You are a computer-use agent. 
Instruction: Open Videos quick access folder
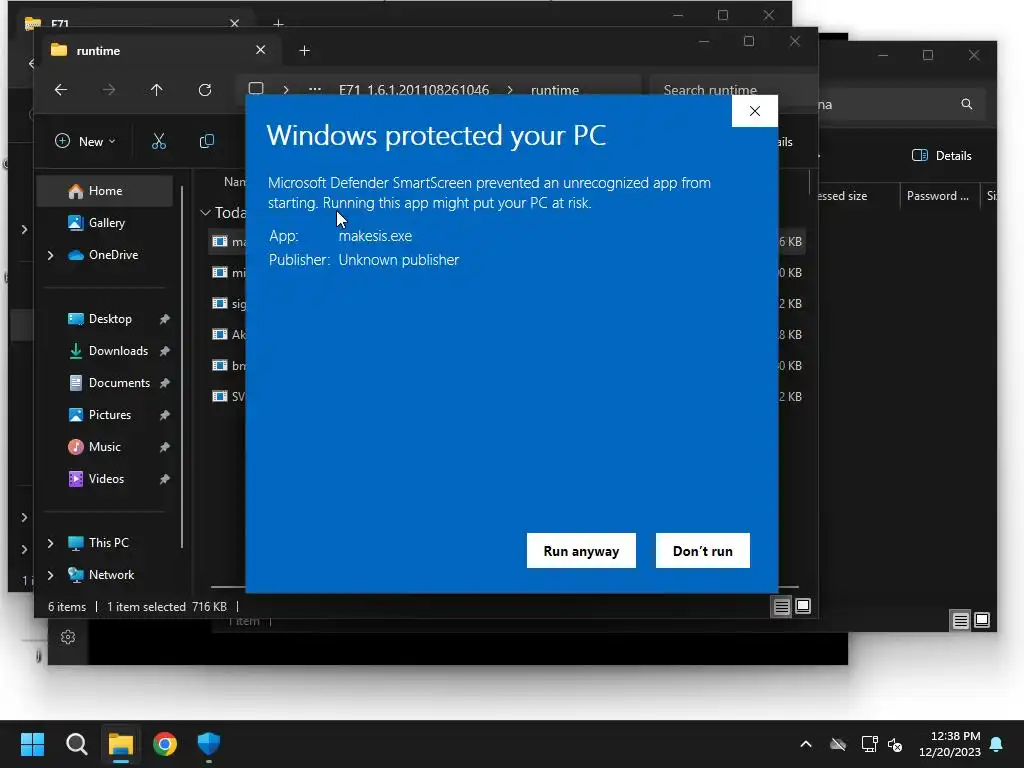106,479
